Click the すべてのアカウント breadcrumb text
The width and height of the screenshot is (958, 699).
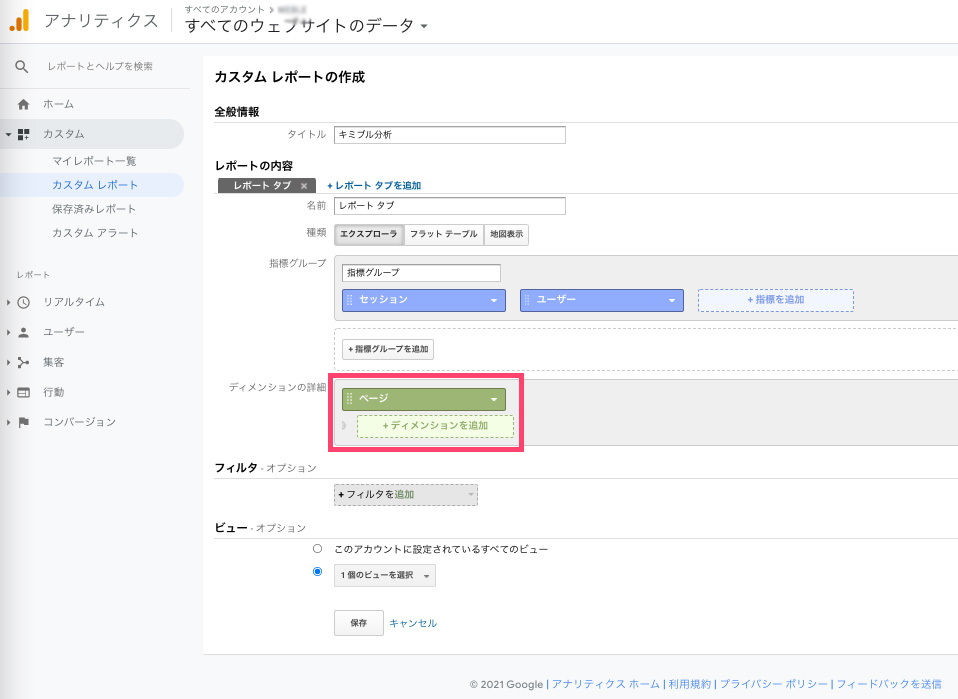tap(224, 9)
